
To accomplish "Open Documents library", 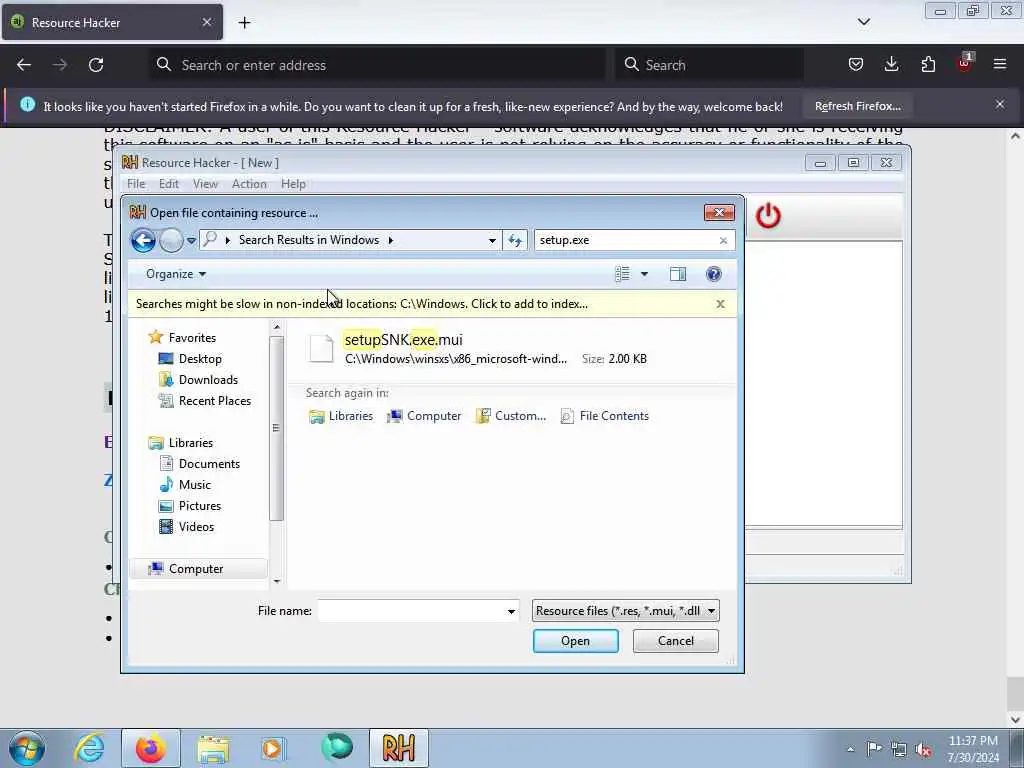I will click(200, 464).
